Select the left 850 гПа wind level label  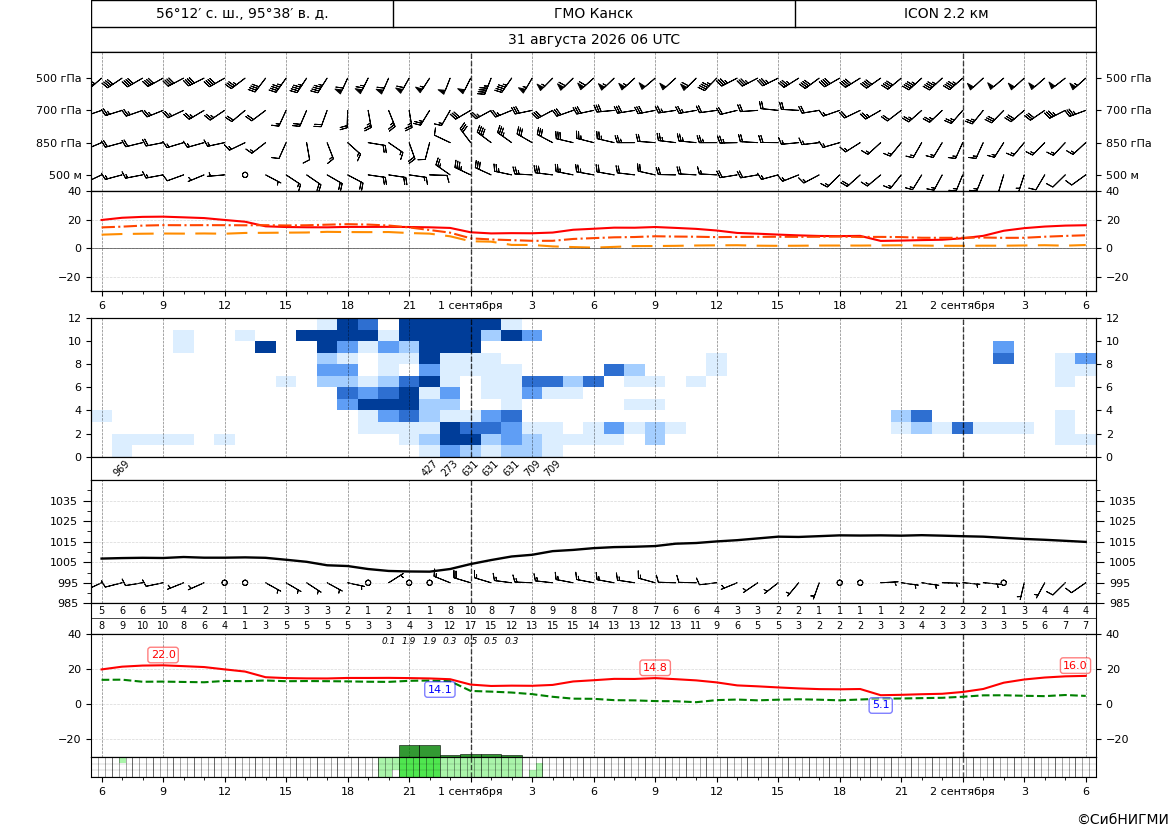[x=59, y=143]
